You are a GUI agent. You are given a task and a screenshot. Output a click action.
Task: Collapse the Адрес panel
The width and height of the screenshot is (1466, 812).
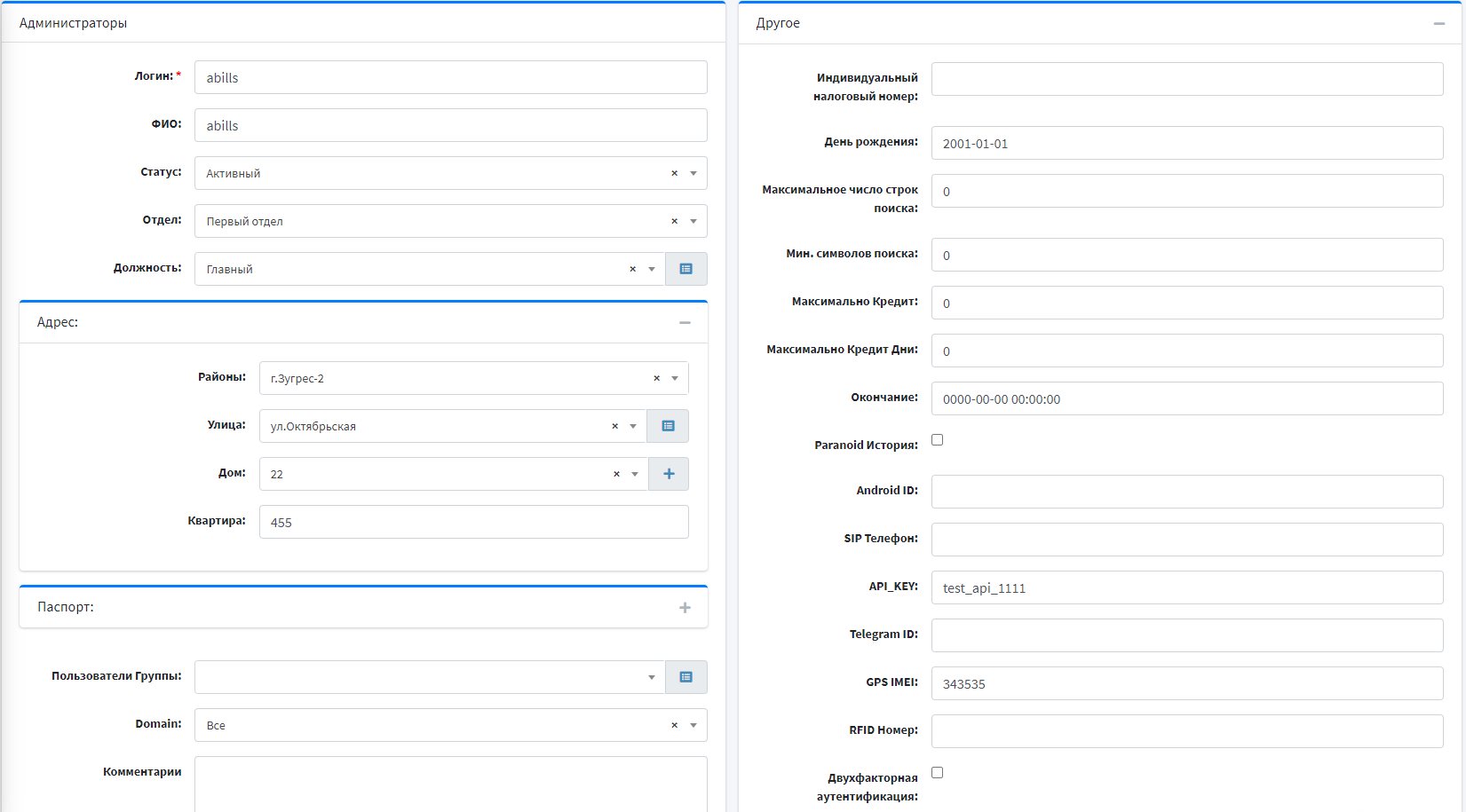[685, 323]
